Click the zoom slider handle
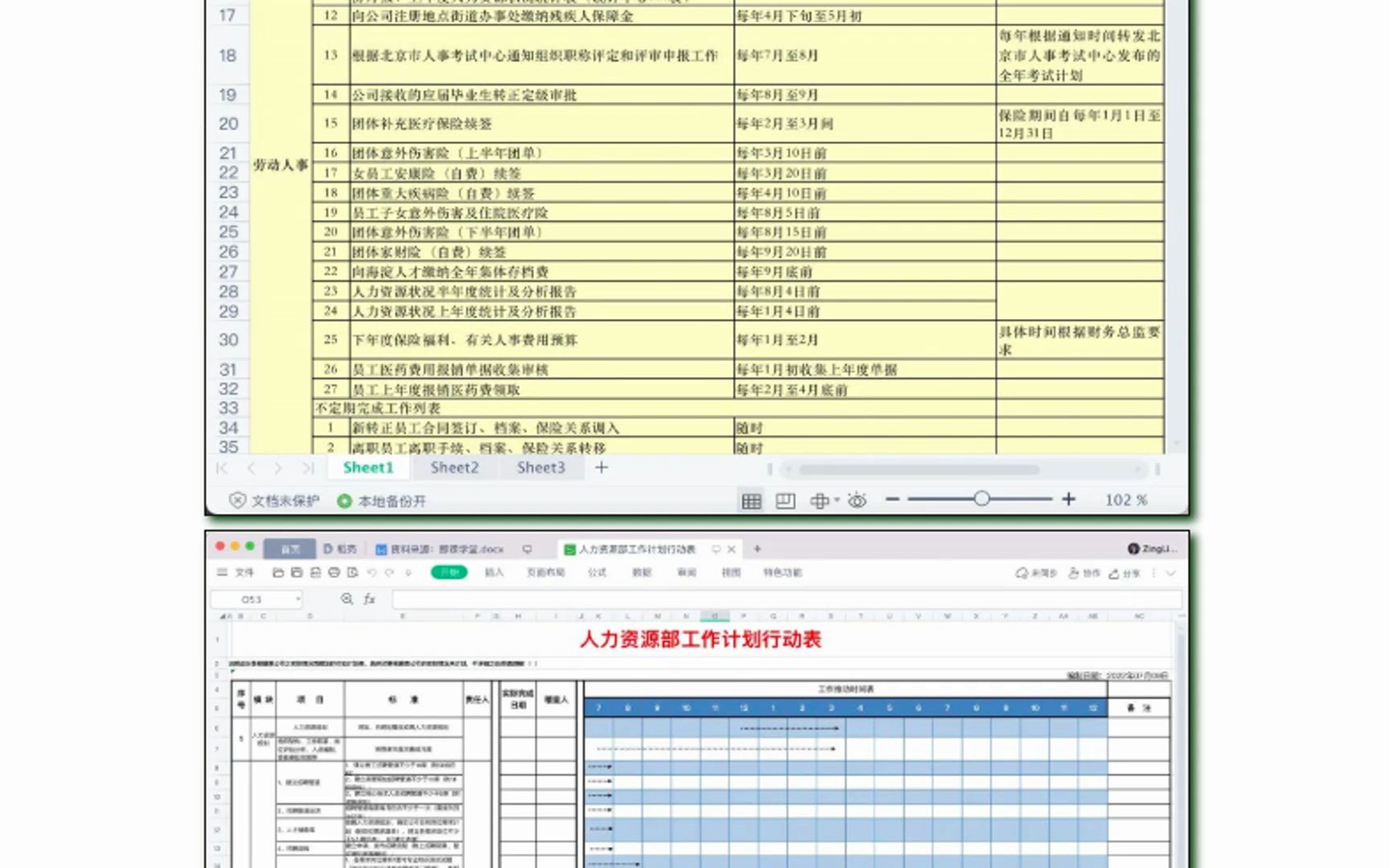Image resolution: width=1389 pixels, height=868 pixels. point(981,499)
